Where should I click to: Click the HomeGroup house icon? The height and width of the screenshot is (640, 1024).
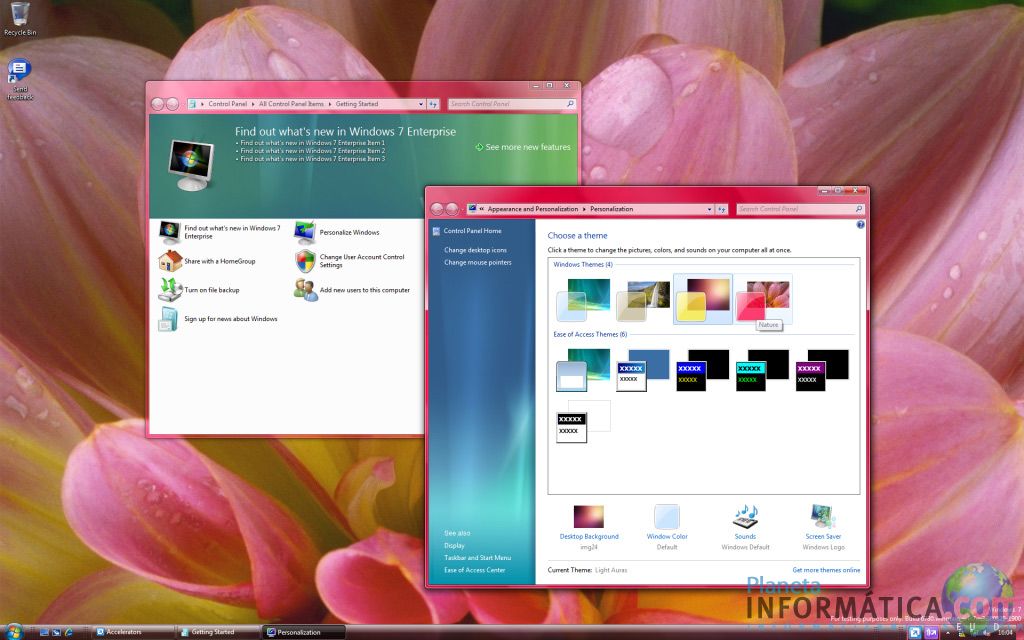pos(170,261)
